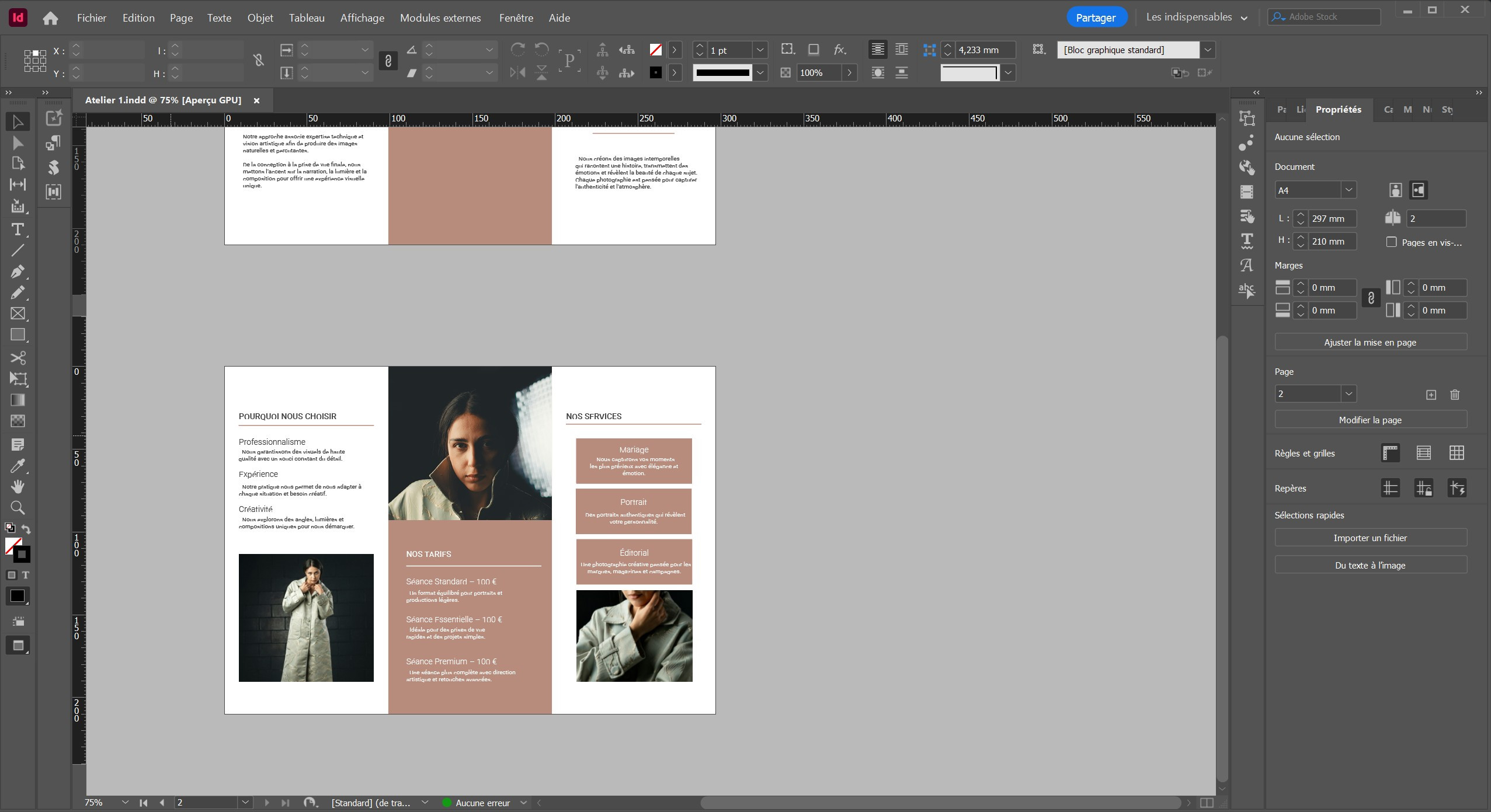Click the black stroke color swatch
Viewport: 1491px width, 812px height.
[x=655, y=73]
